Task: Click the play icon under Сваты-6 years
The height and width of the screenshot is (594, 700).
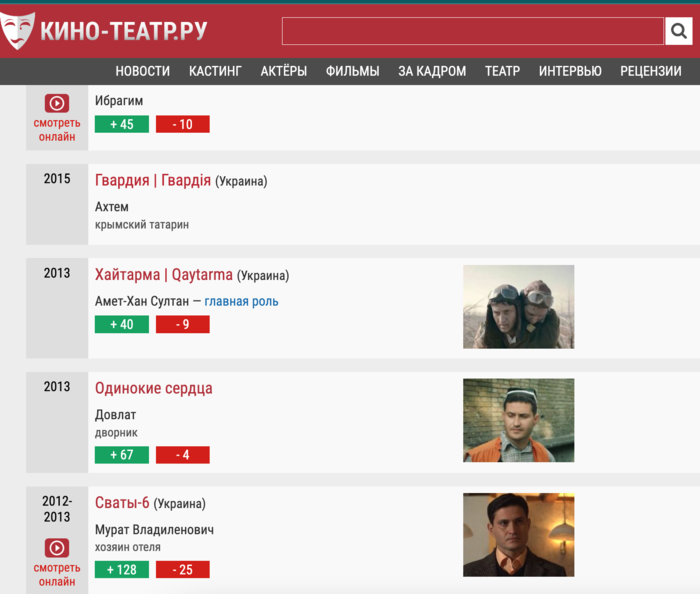Action: [57, 548]
